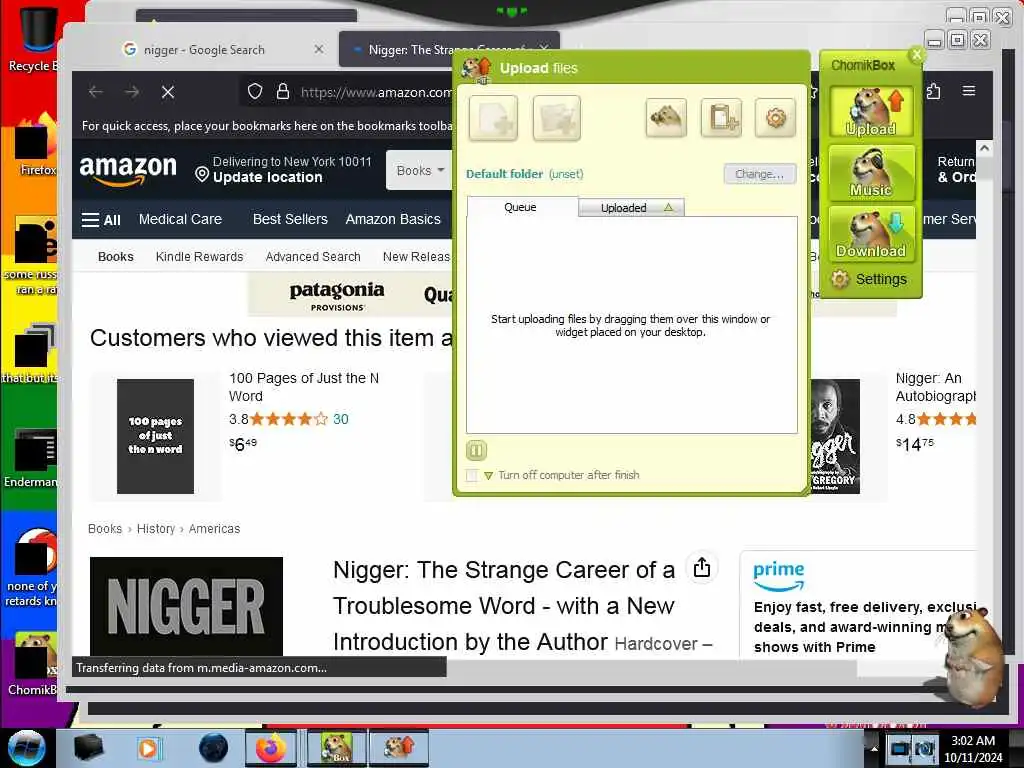Screen dimensions: 1024x768
Task: Click Kindle Rewards in the subnav
Action: tap(199, 257)
